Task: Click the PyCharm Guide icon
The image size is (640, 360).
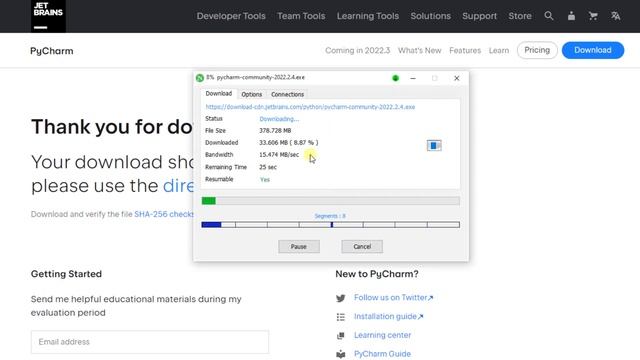Action: click(340, 354)
